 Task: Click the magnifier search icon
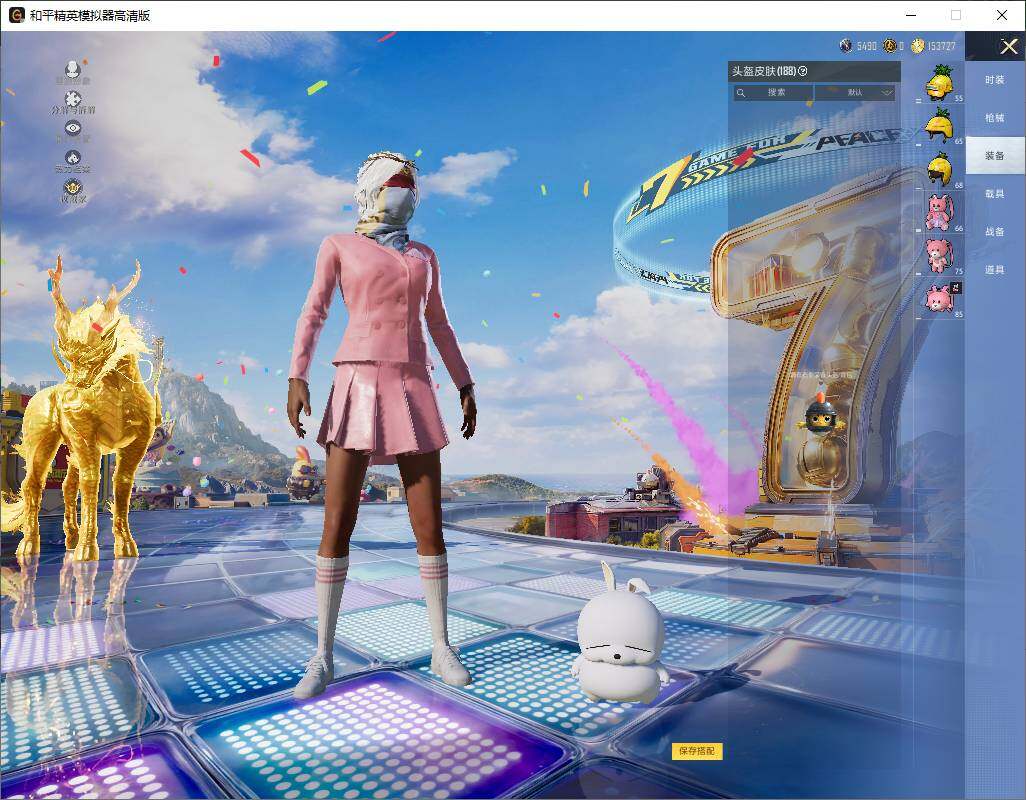[x=741, y=93]
